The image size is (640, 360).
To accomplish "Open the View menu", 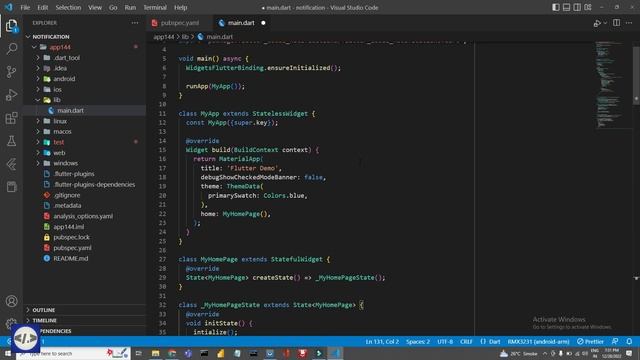I will click(x=95, y=7).
